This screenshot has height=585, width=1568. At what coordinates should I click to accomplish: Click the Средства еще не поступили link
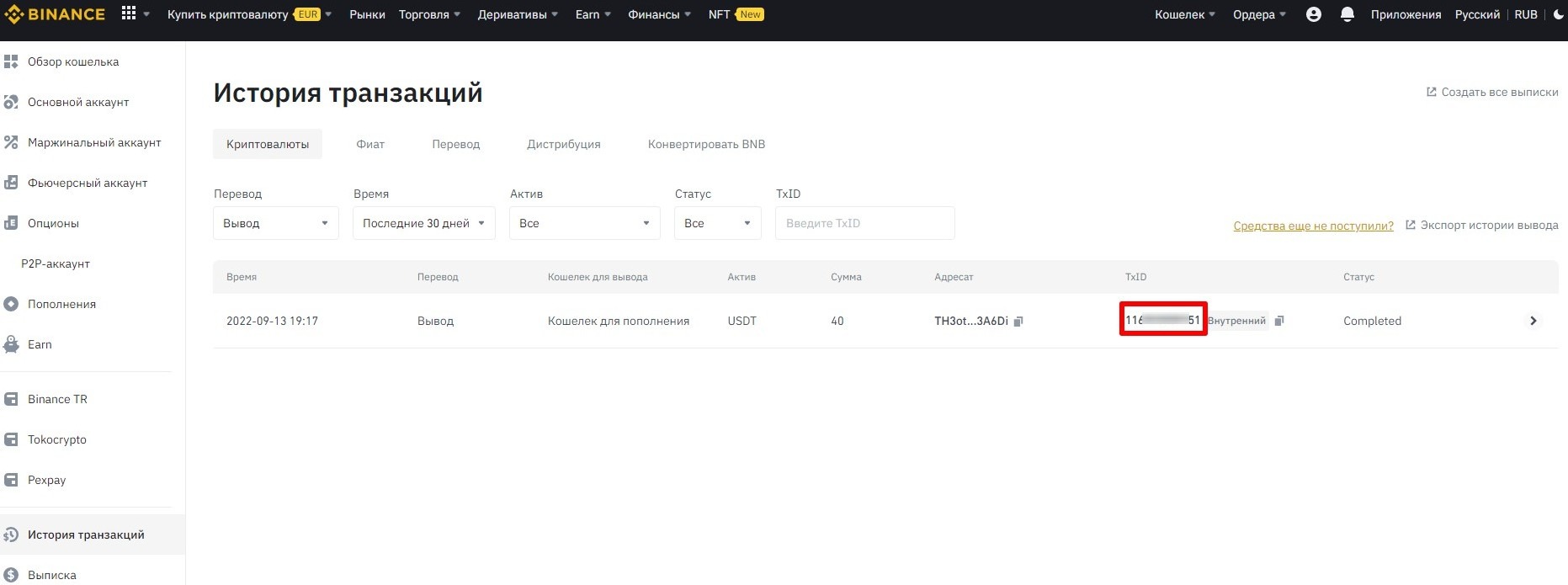point(1313,226)
